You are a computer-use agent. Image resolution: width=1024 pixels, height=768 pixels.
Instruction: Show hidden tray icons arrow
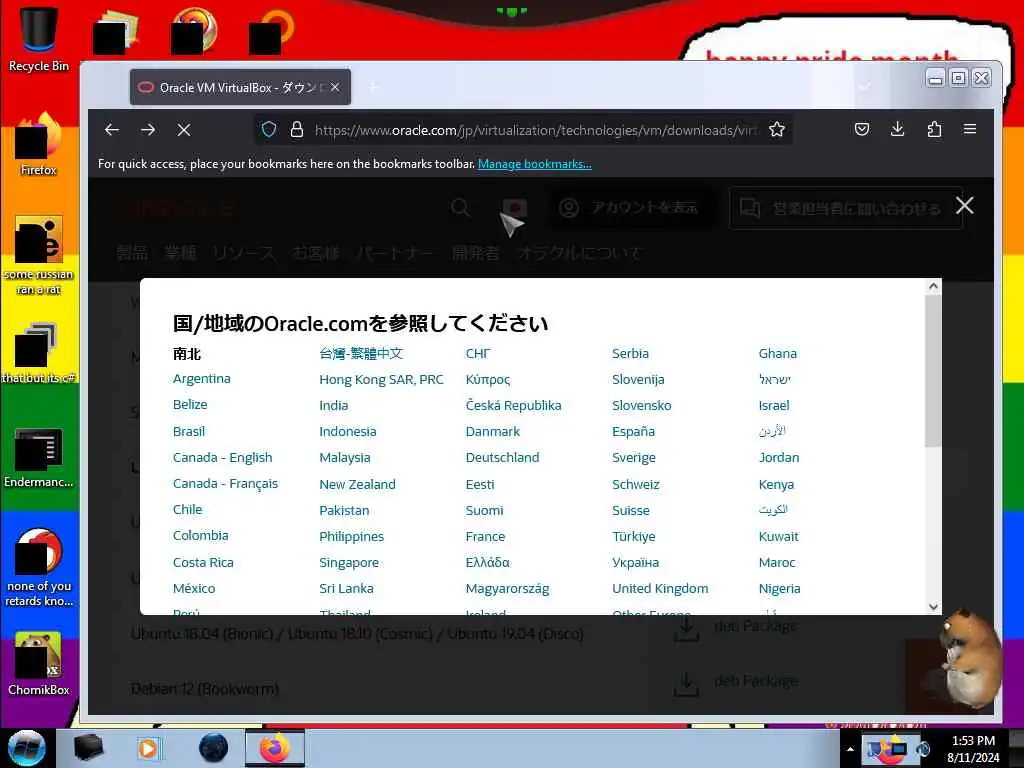click(850, 749)
